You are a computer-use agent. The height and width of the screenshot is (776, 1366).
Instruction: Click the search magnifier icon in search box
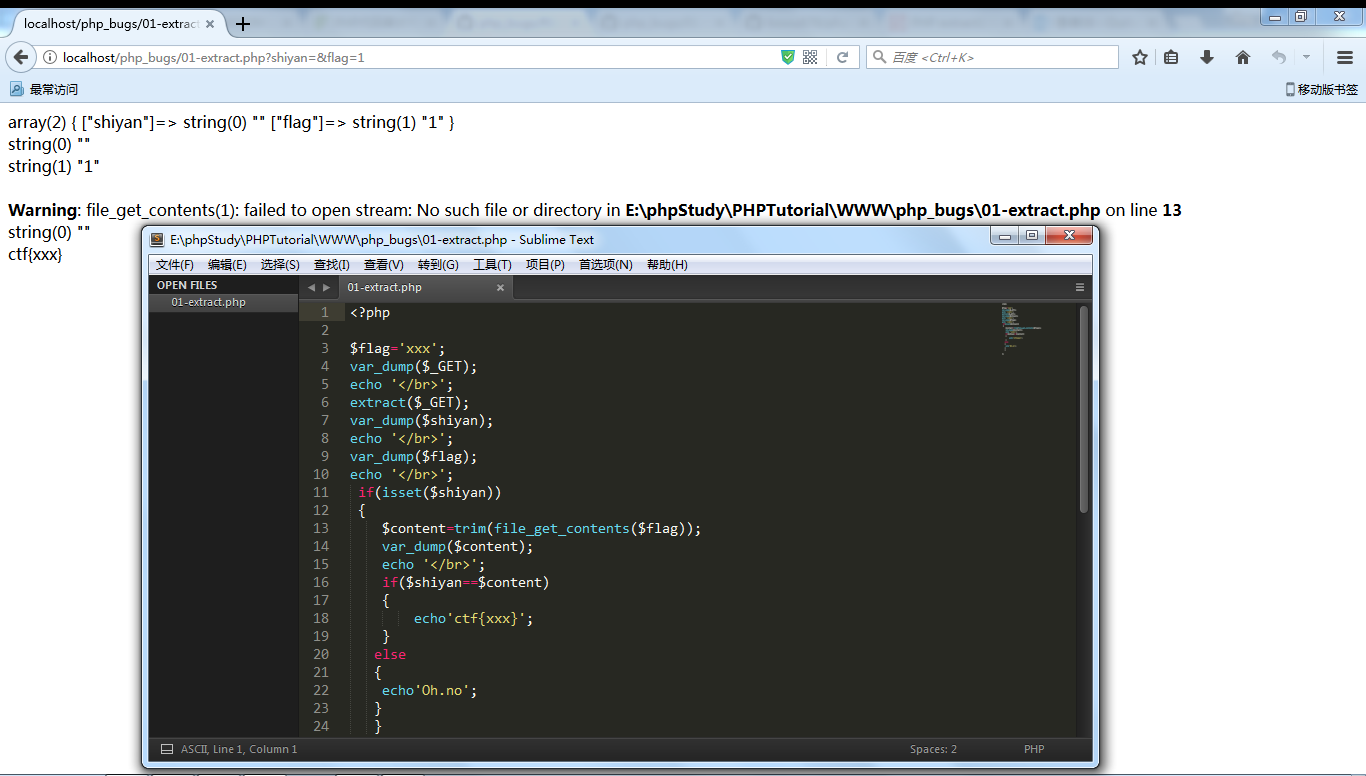(x=880, y=57)
